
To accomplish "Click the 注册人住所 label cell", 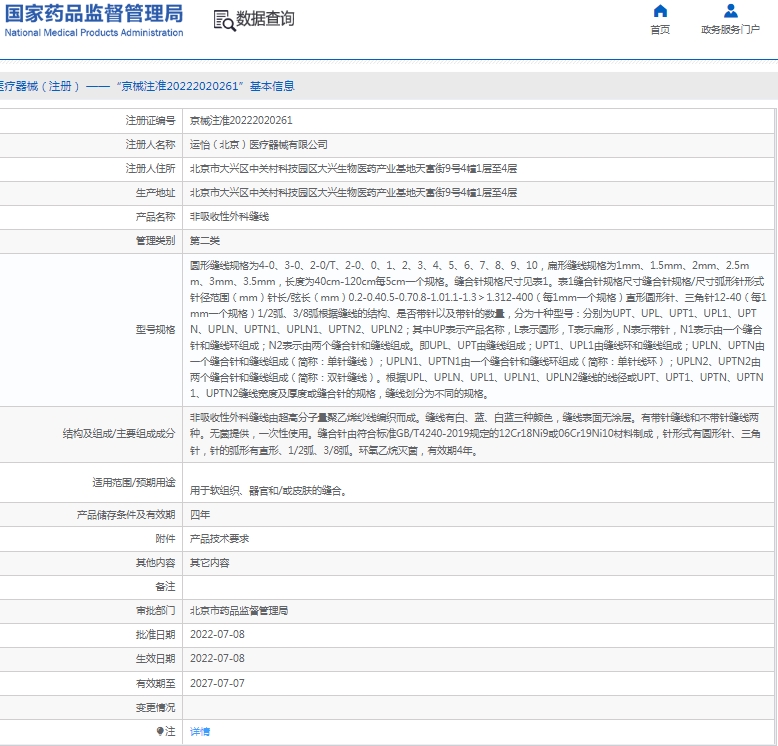I will [x=89, y=169].
